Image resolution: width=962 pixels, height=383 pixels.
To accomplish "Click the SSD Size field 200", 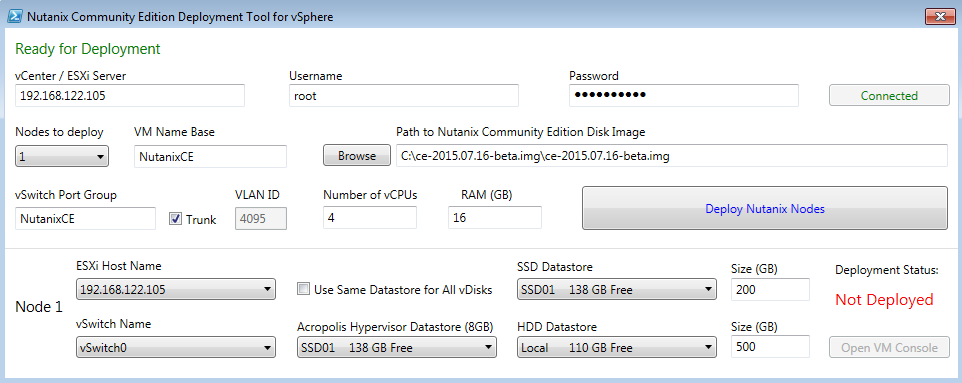I will point(771,289).
